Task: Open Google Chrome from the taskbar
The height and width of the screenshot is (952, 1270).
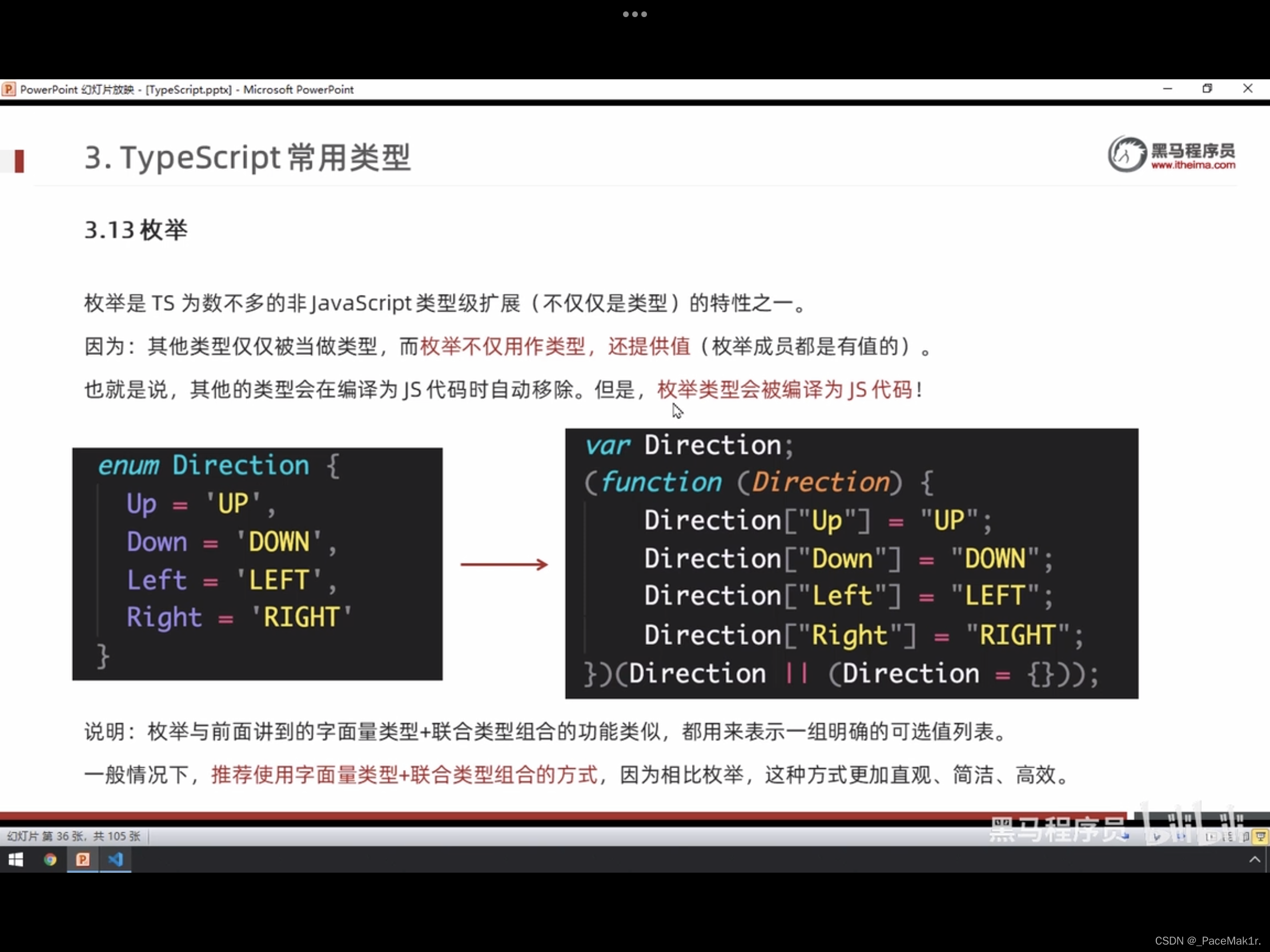Action: [x=50, y=859]
